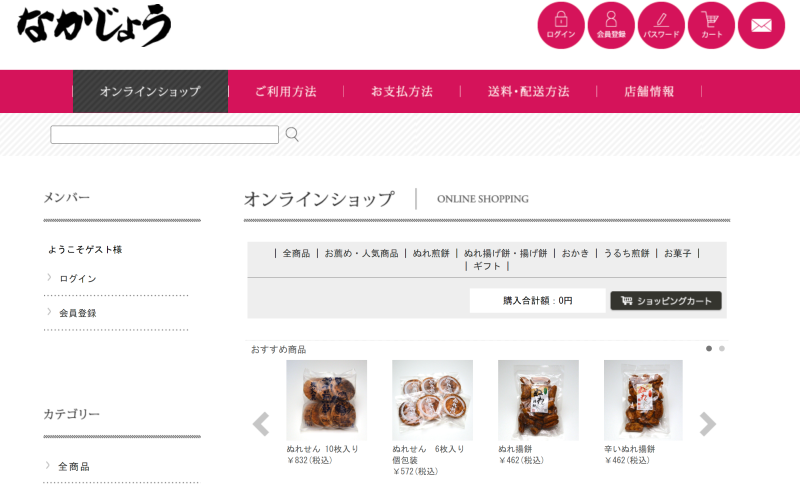This screenshot has height=485, width=800.
Task: Open the 会員登録 link in sidebar
Action: coord(78,313)
